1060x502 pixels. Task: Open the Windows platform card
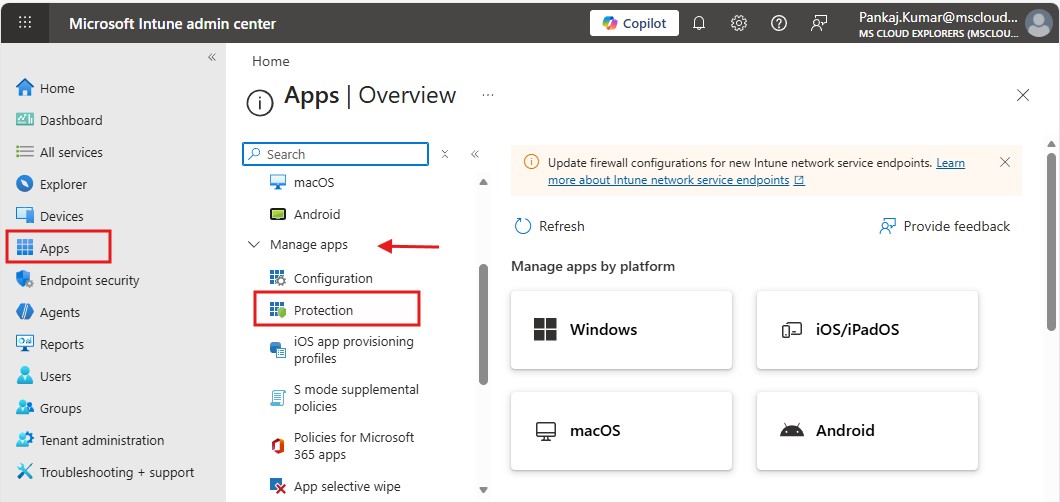(621, 330)
